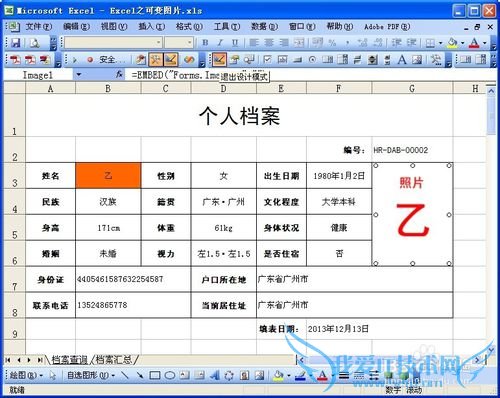Toggle Italic formatting
The image size is (500, 398).
(220, 43)
